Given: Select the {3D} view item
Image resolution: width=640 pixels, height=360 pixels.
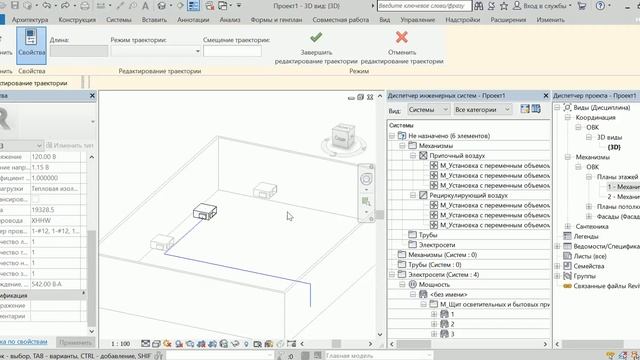Looking at the screenshot, I should (614, 147).
